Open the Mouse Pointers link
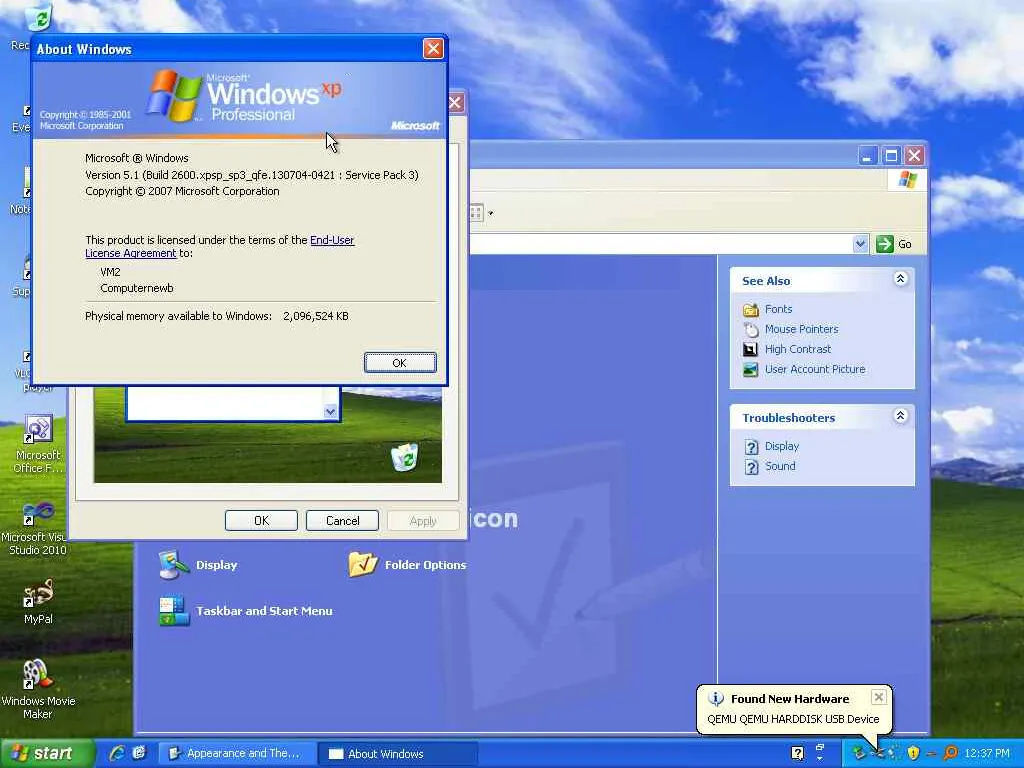Viewport: 1024px width, 768px height. 801,329
